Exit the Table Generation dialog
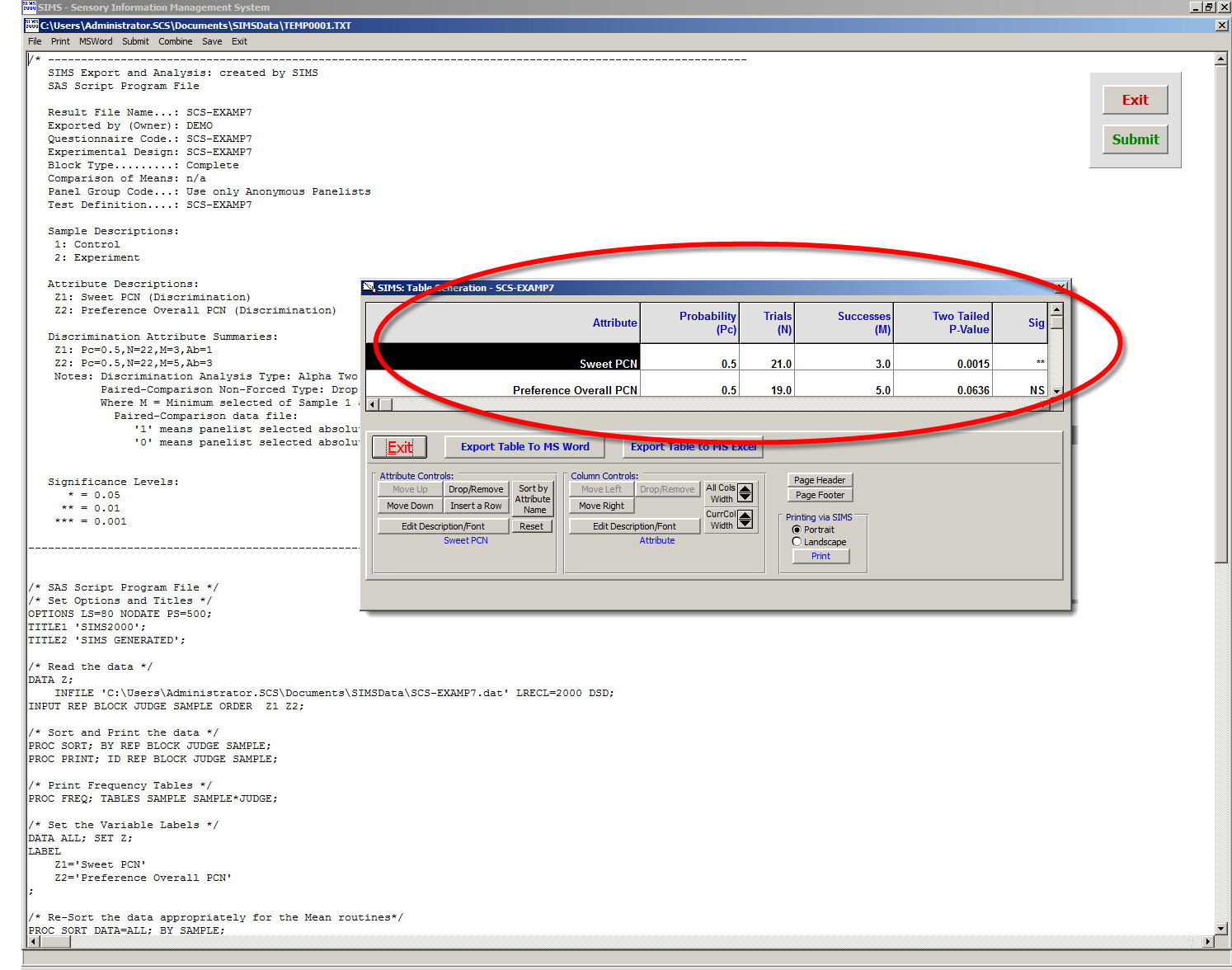Screen dimensions: 1232x970 click(x=400, y=447)
